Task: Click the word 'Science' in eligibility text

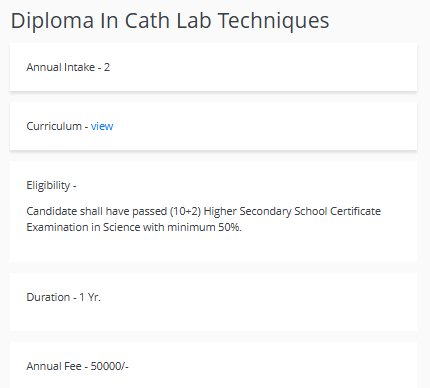Action: [122, 227]
